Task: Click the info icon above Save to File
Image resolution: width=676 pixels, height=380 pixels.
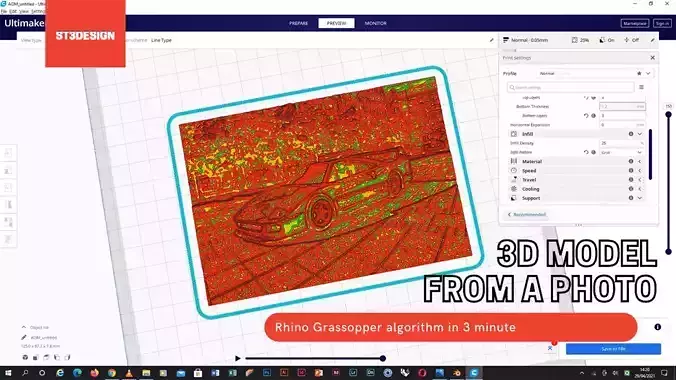Action: (657, 327)
